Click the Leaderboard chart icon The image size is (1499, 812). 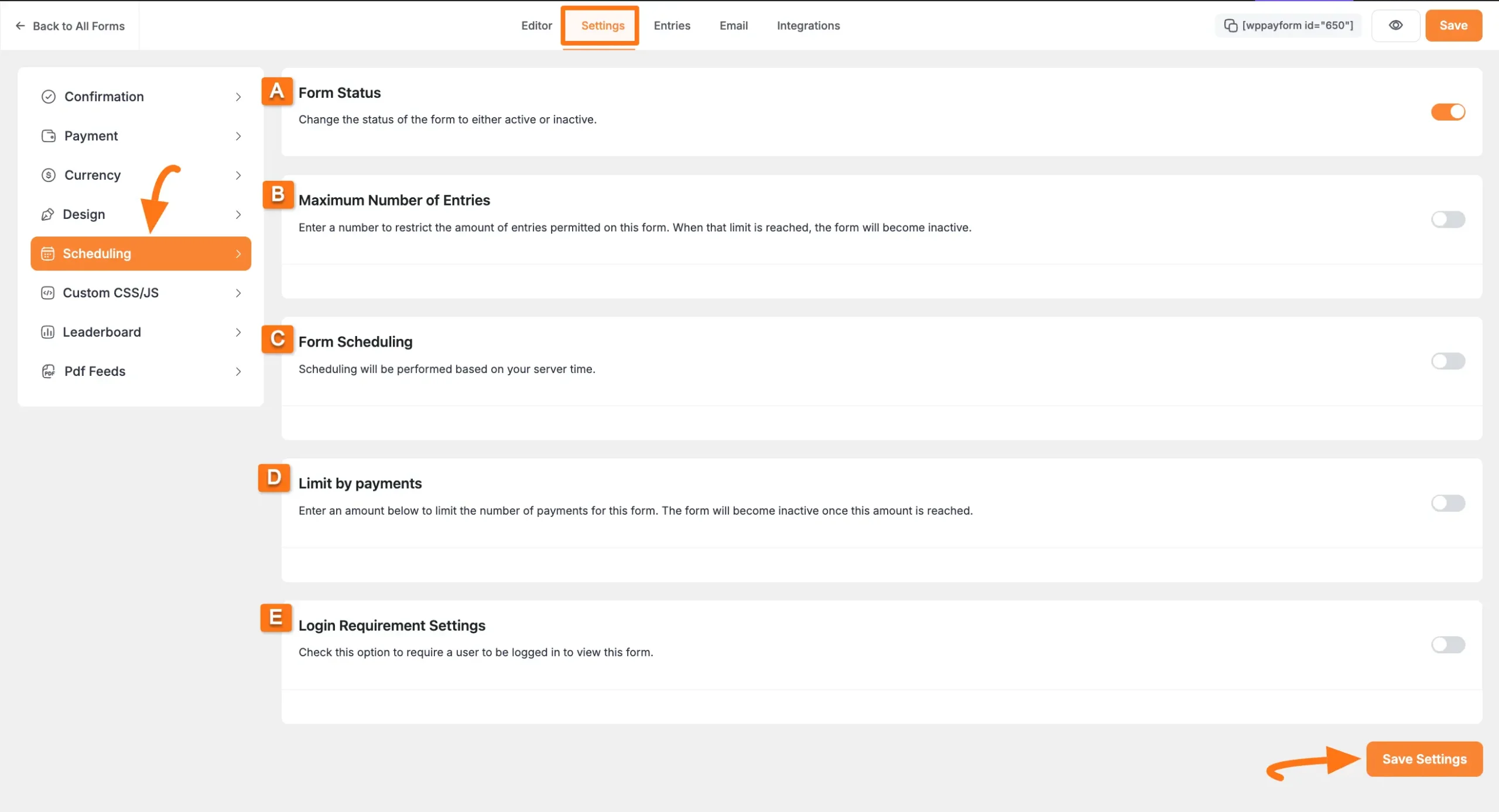point(48,332)
